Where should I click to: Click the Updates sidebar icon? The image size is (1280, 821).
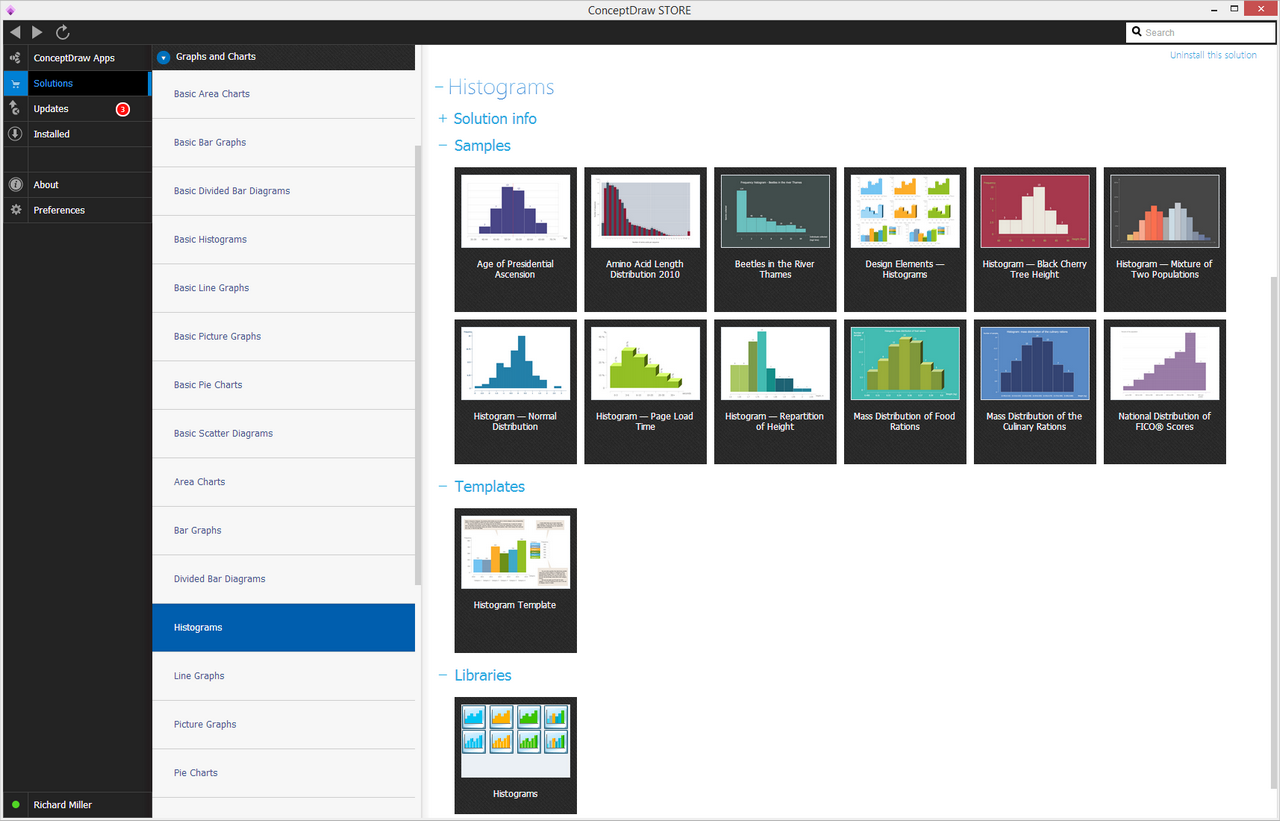click(x=15, y=108)
